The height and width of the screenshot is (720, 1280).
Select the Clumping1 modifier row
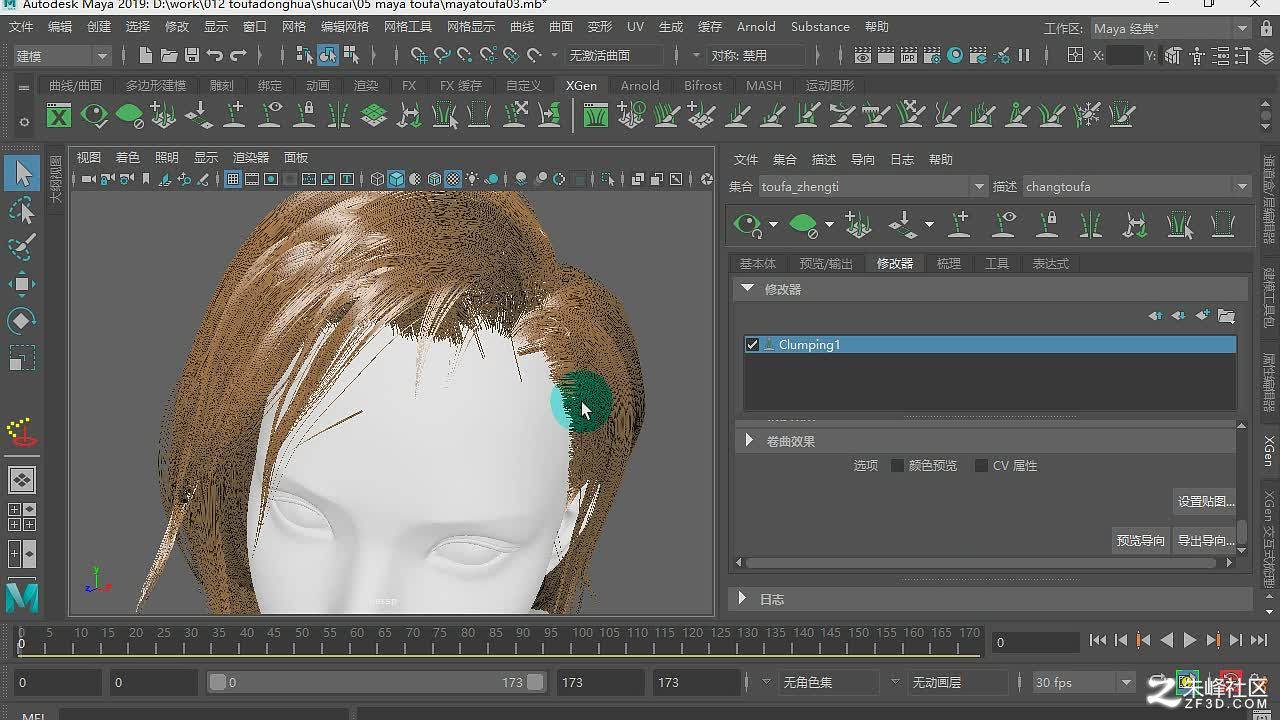pyautogui.click(x=990, y=344)
